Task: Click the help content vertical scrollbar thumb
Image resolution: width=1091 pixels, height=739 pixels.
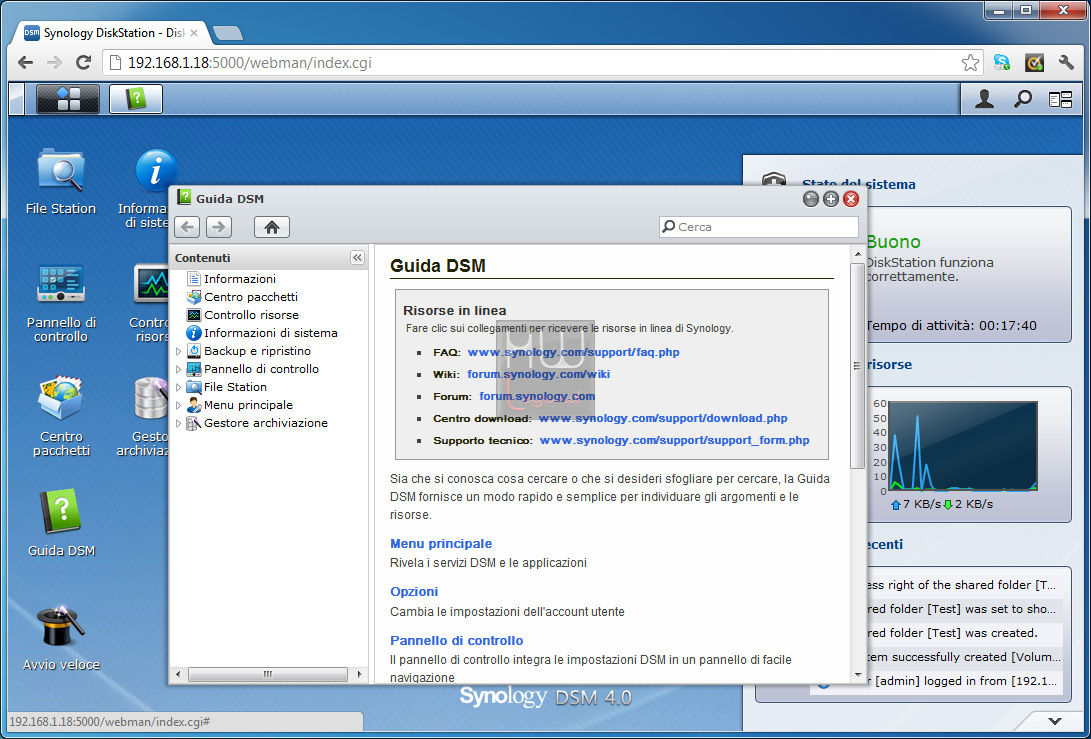Action: click(858, 365)
